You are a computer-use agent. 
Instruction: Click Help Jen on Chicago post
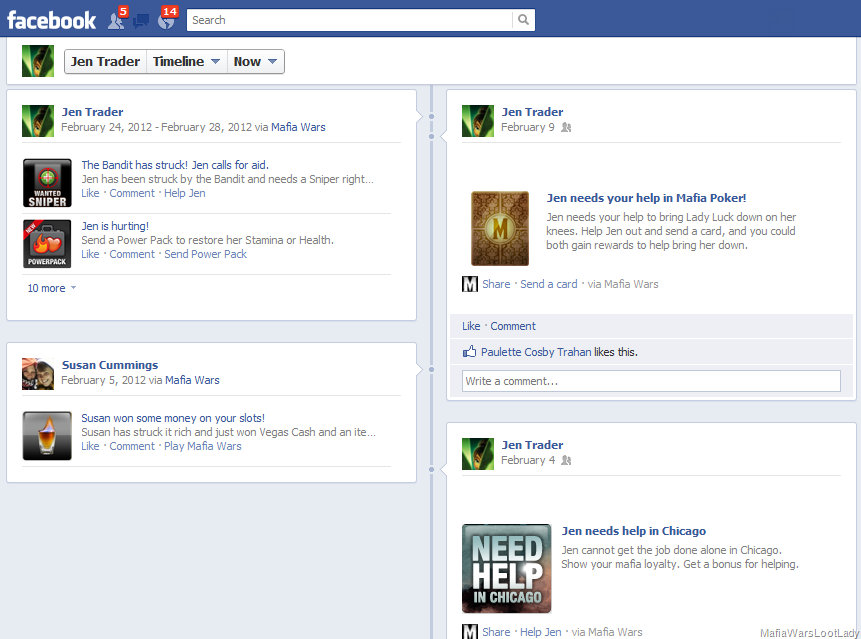pyautogui.click(x=540, y=632)
